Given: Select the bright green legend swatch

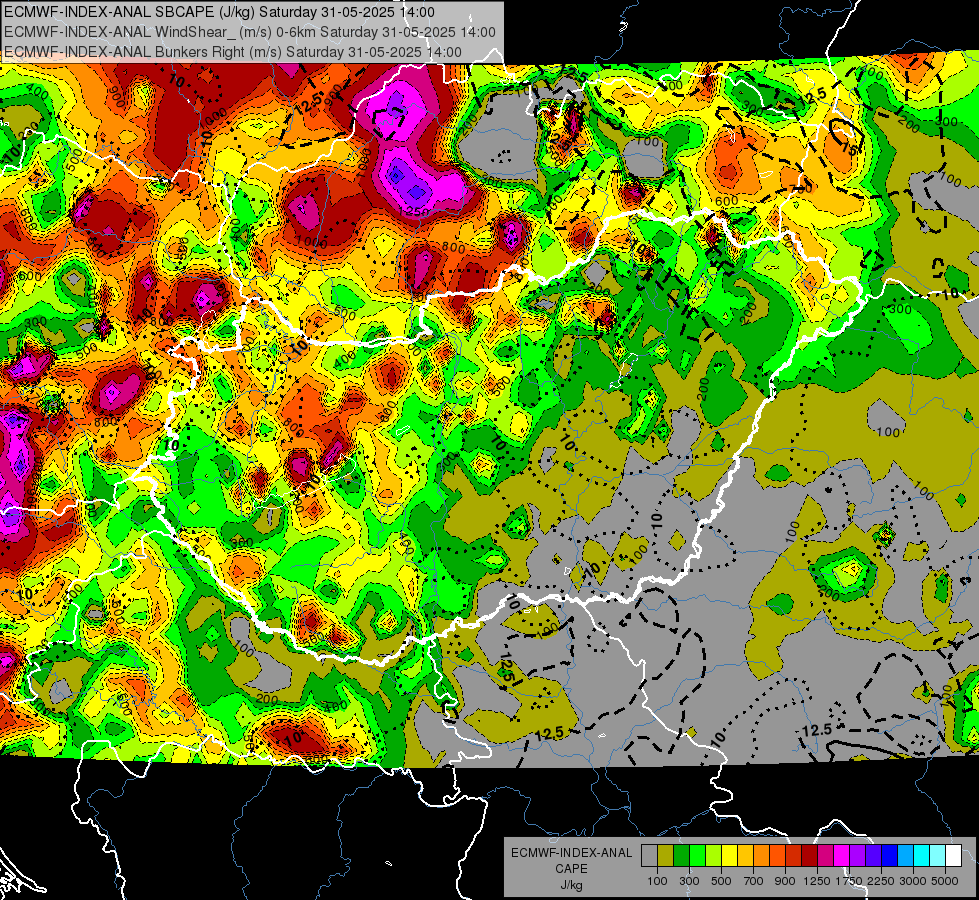Looking at the screenshot, I should coord(697,855).
